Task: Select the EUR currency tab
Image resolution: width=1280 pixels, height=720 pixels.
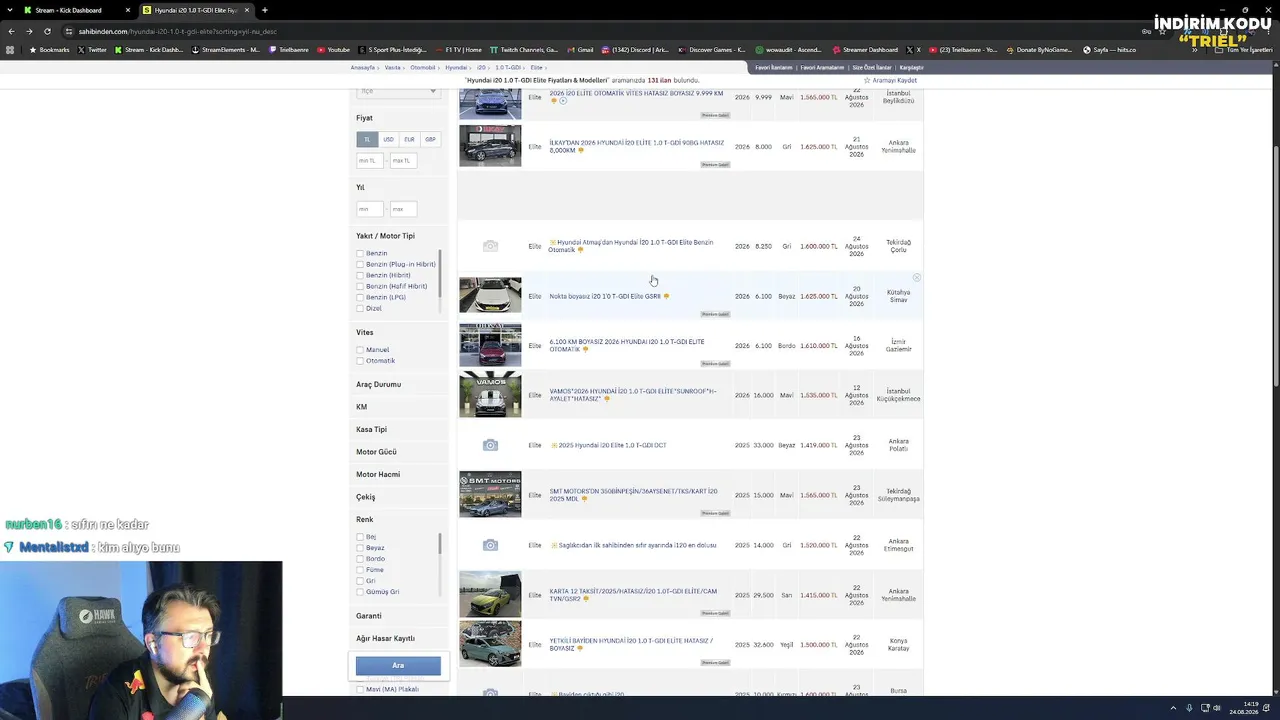Action: pos(409,139)
